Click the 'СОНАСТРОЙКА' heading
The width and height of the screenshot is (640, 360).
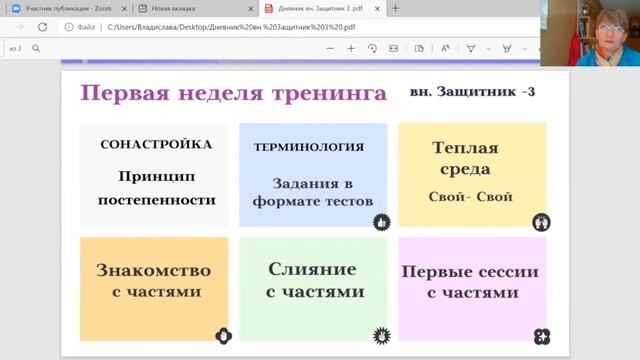coord(156,144)
